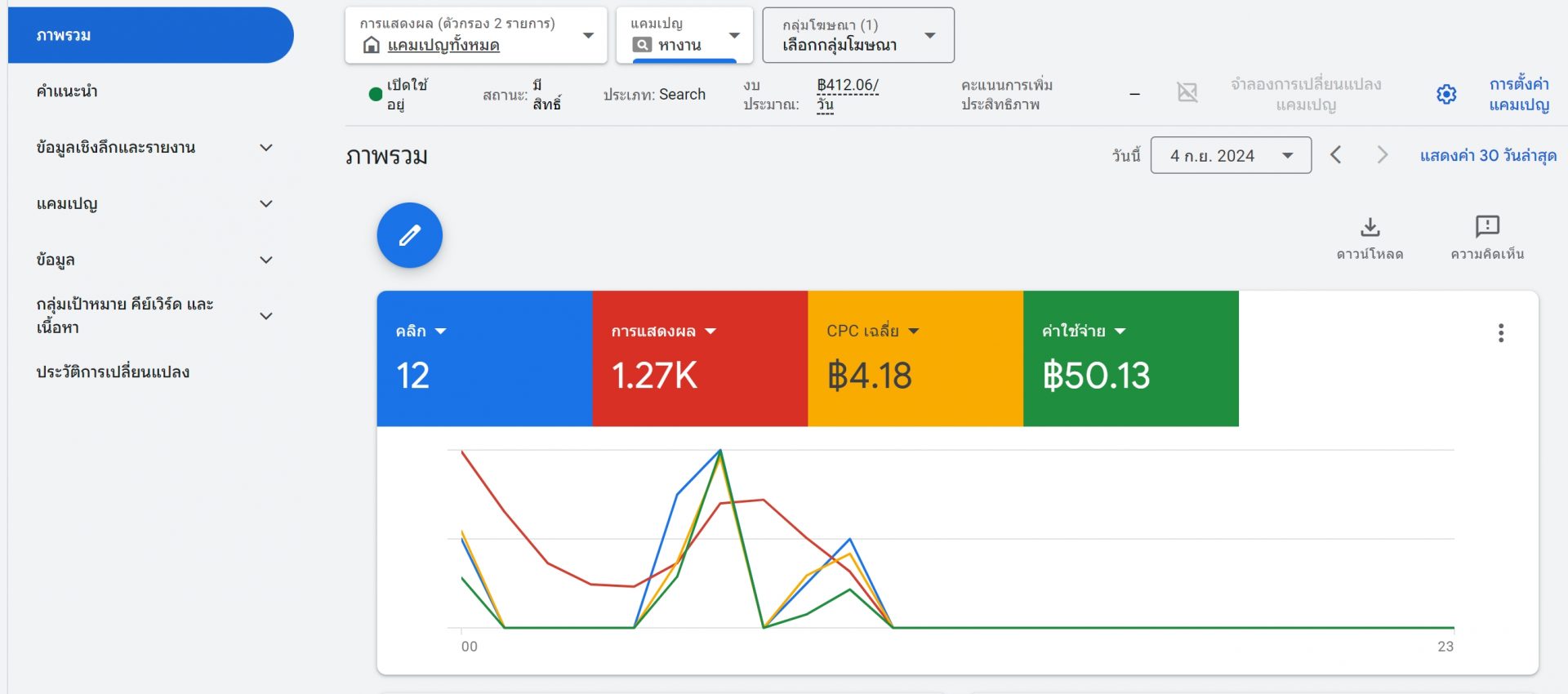Screen dimensions: 1568x694
Task: Click the campaign settings gear icon
Action: (x=1445, y=95)
